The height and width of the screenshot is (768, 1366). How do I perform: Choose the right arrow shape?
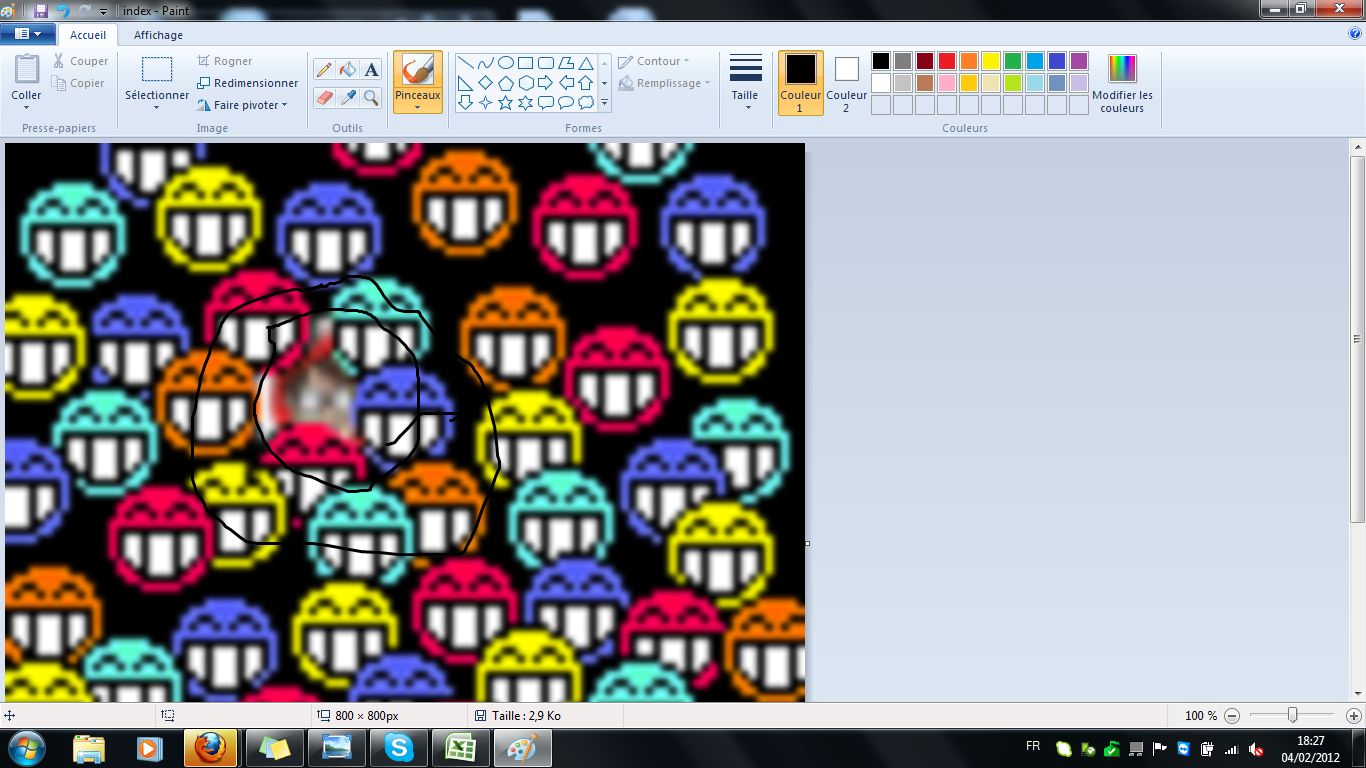pyautogui.click(x=545, y=83)
